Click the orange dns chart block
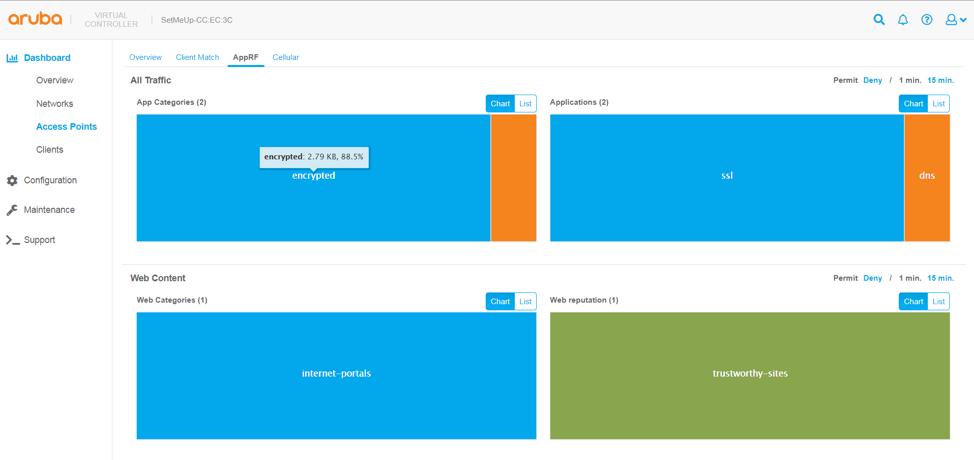Image resolution: width=974 pixels, height=460 pixels. pyautogui.click(x=927, y=178)
